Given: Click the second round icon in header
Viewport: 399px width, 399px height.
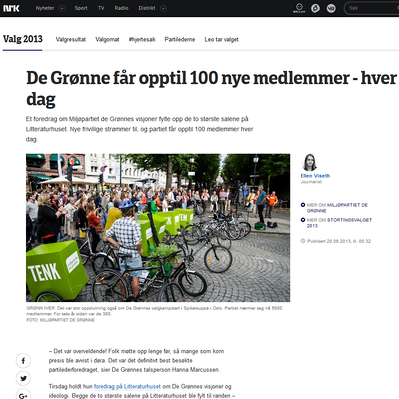Looking at the screenshot, I should [x=315, y=8].
